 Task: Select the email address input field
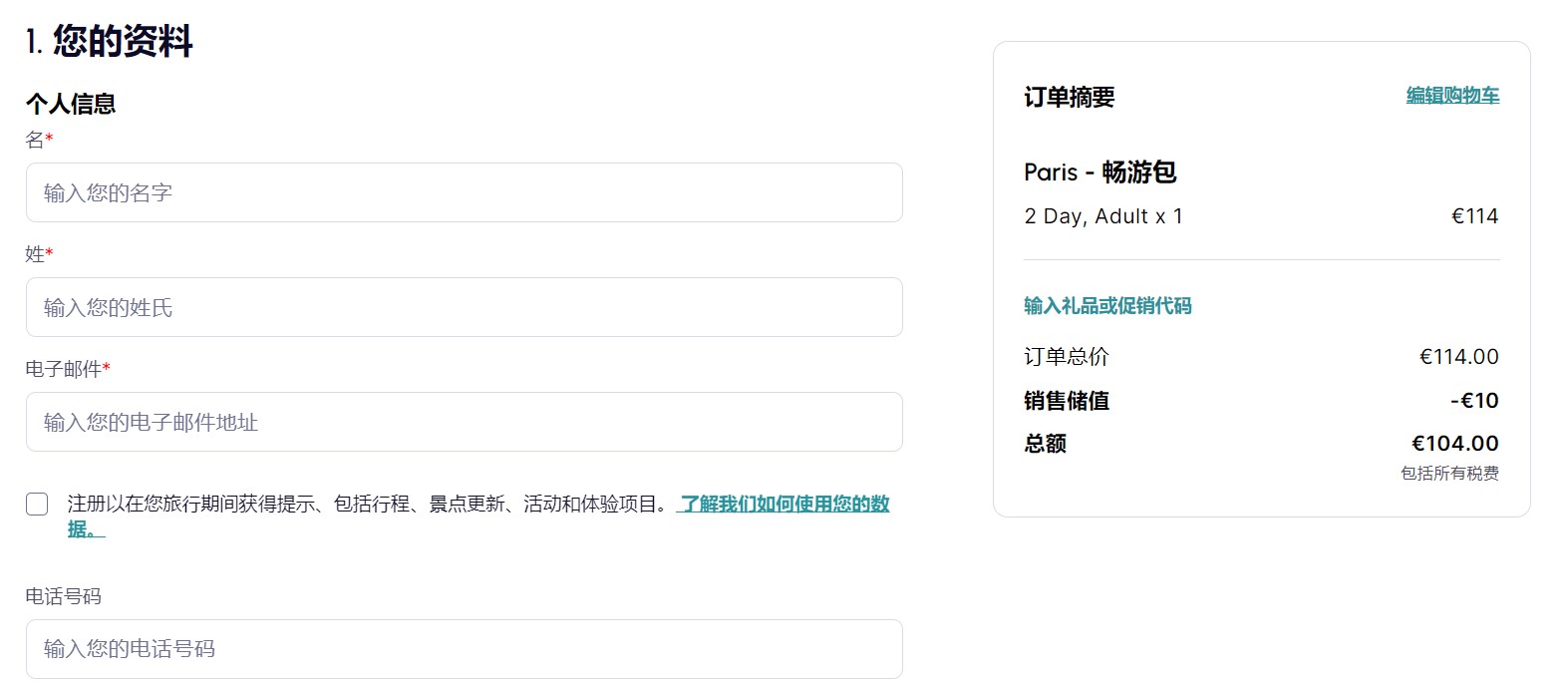[x=464, y=422]
